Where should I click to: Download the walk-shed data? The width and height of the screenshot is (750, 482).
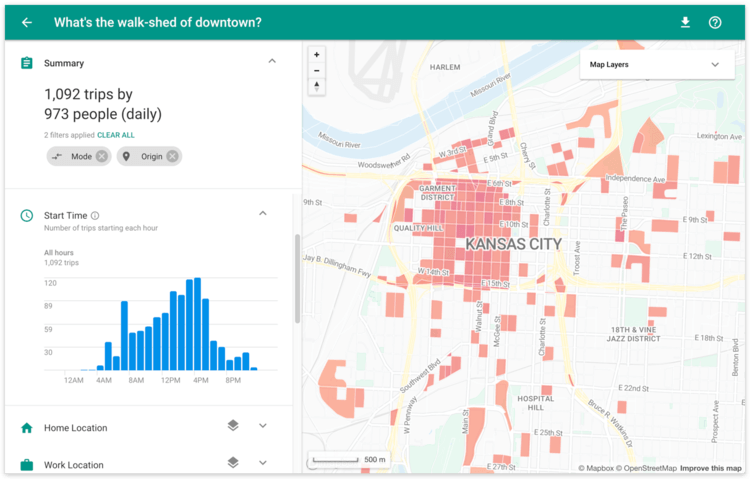click(x=685, y=23)
